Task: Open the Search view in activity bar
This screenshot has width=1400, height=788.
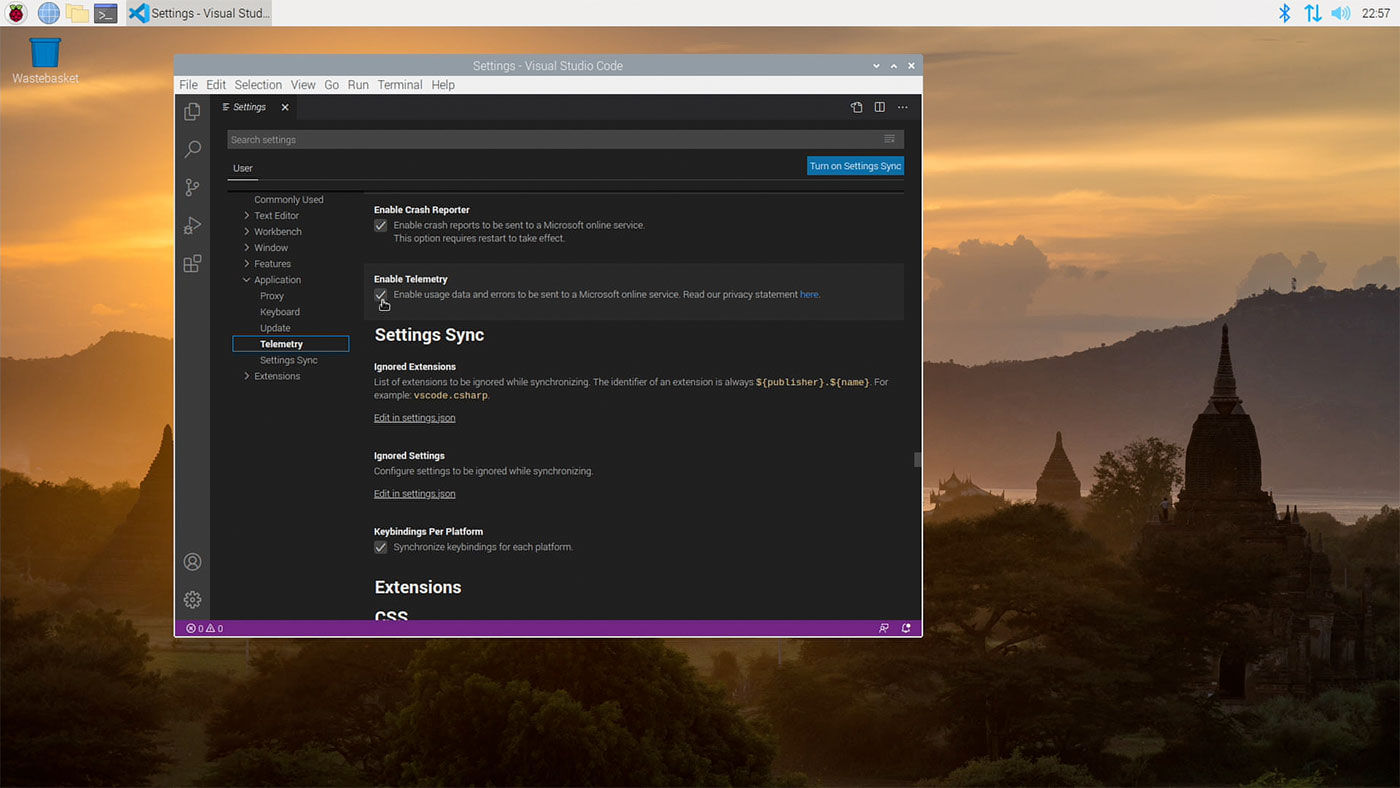Action: (192, 149)
